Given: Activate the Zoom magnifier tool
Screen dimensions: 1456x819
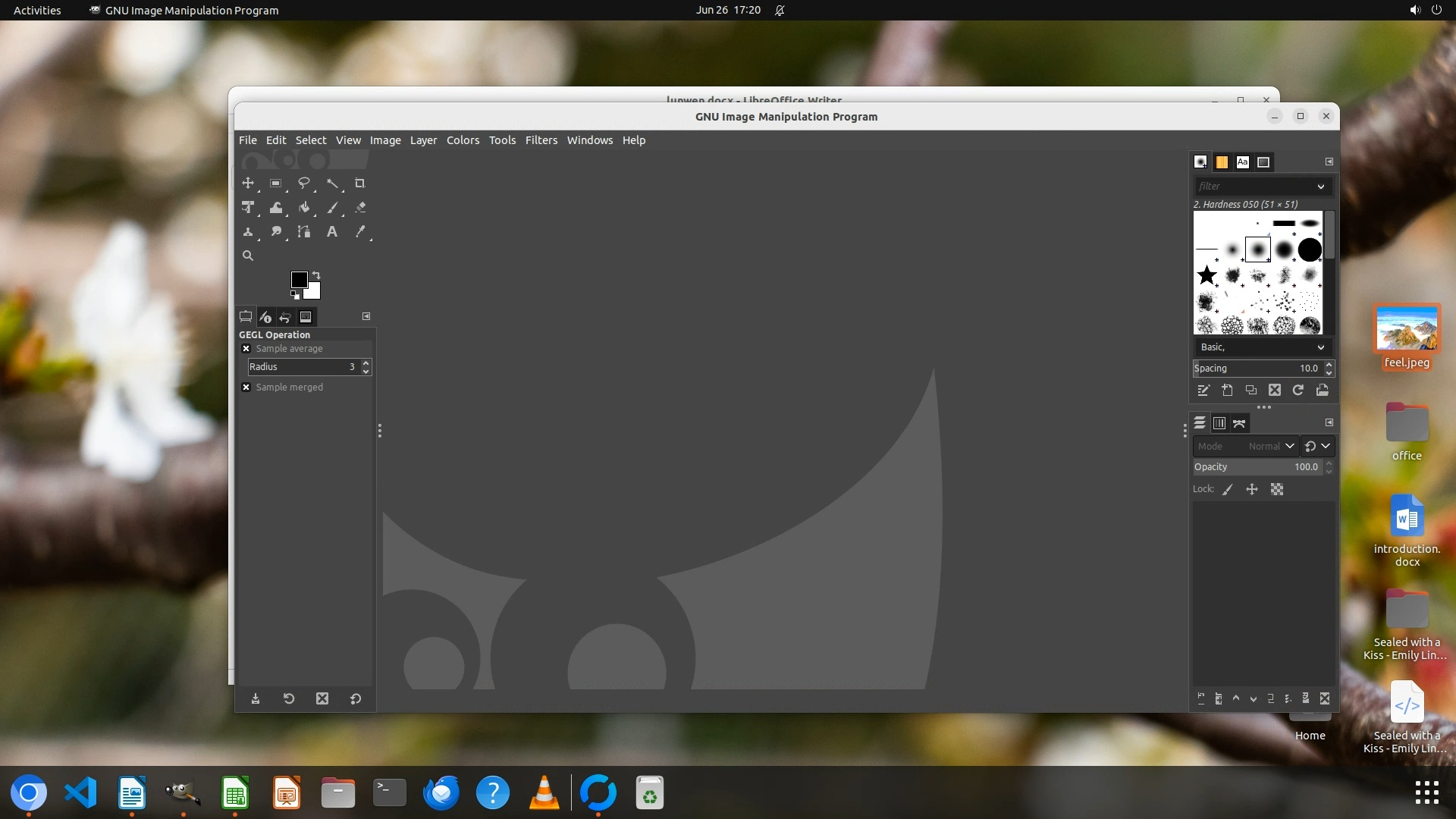Looking at the screenshot, I should point(248,256).
